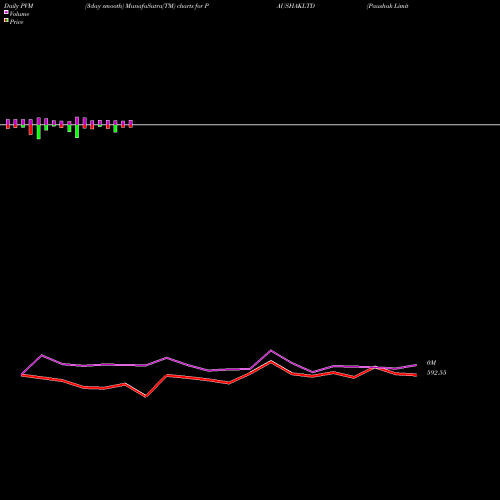
Task: Click the '(3day smooth) MunafaSutra(TM) charts for P' heading
Action: pos(147,6)
